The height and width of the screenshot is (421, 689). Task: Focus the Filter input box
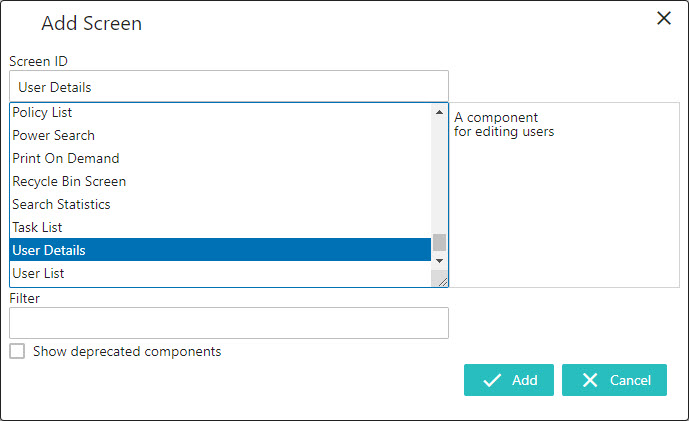(x=228, y=323)
